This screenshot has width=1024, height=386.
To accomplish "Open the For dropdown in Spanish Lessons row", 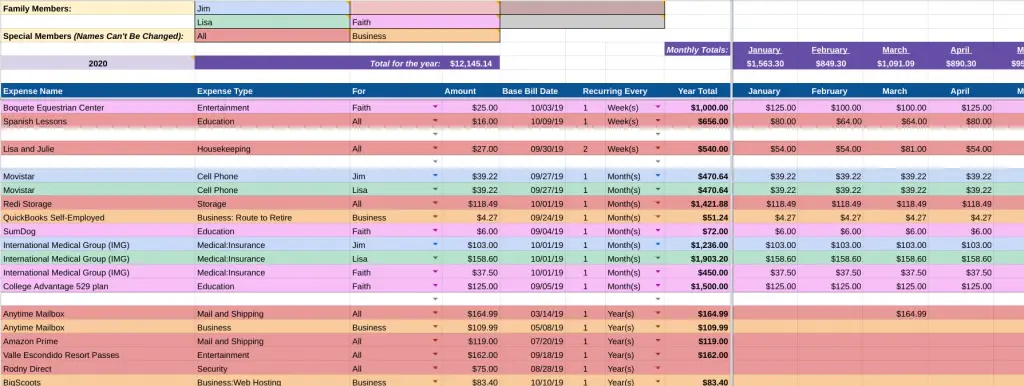I will 436,120.
